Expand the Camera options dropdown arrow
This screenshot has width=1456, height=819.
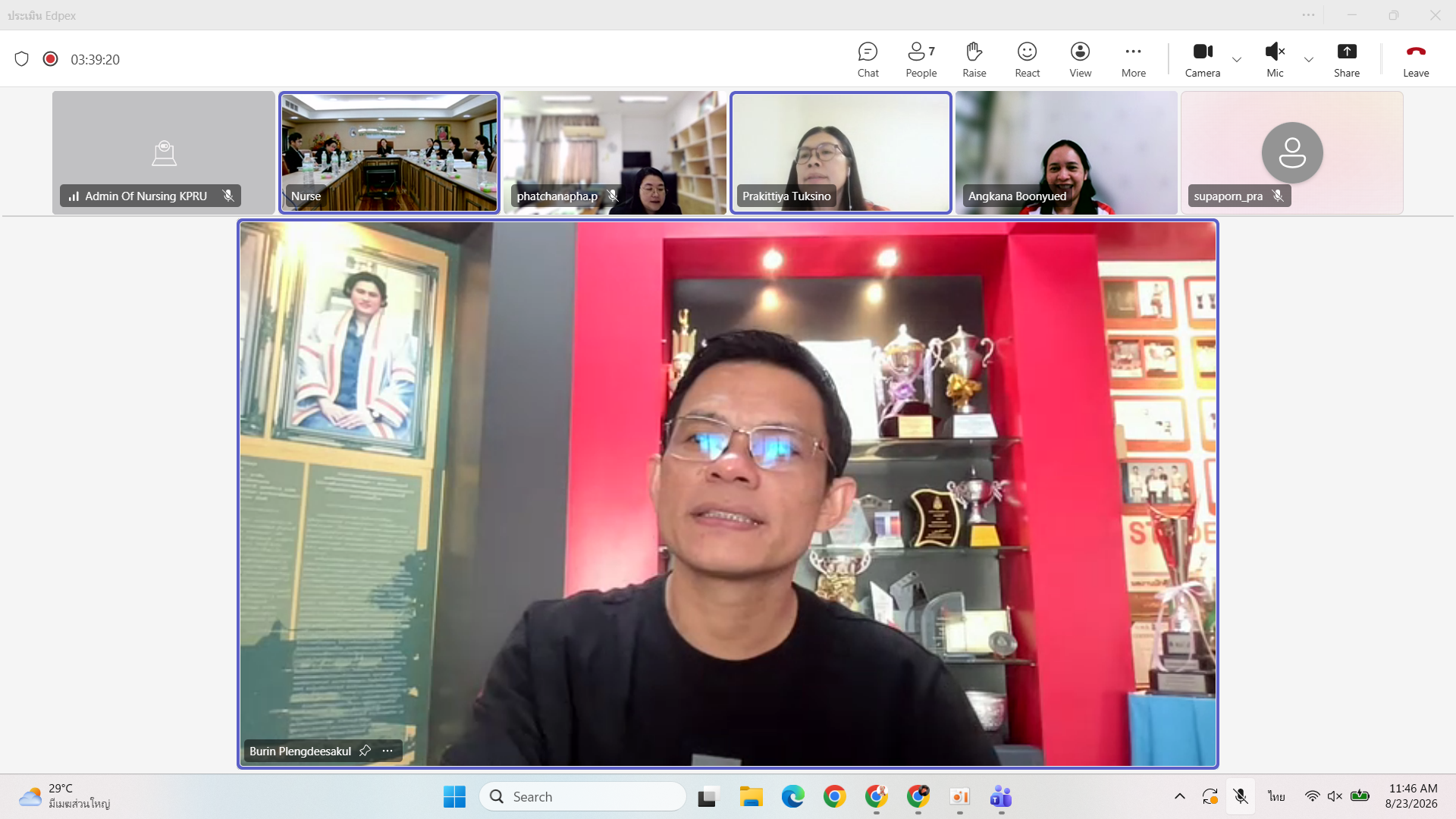tap(1236, 60)
